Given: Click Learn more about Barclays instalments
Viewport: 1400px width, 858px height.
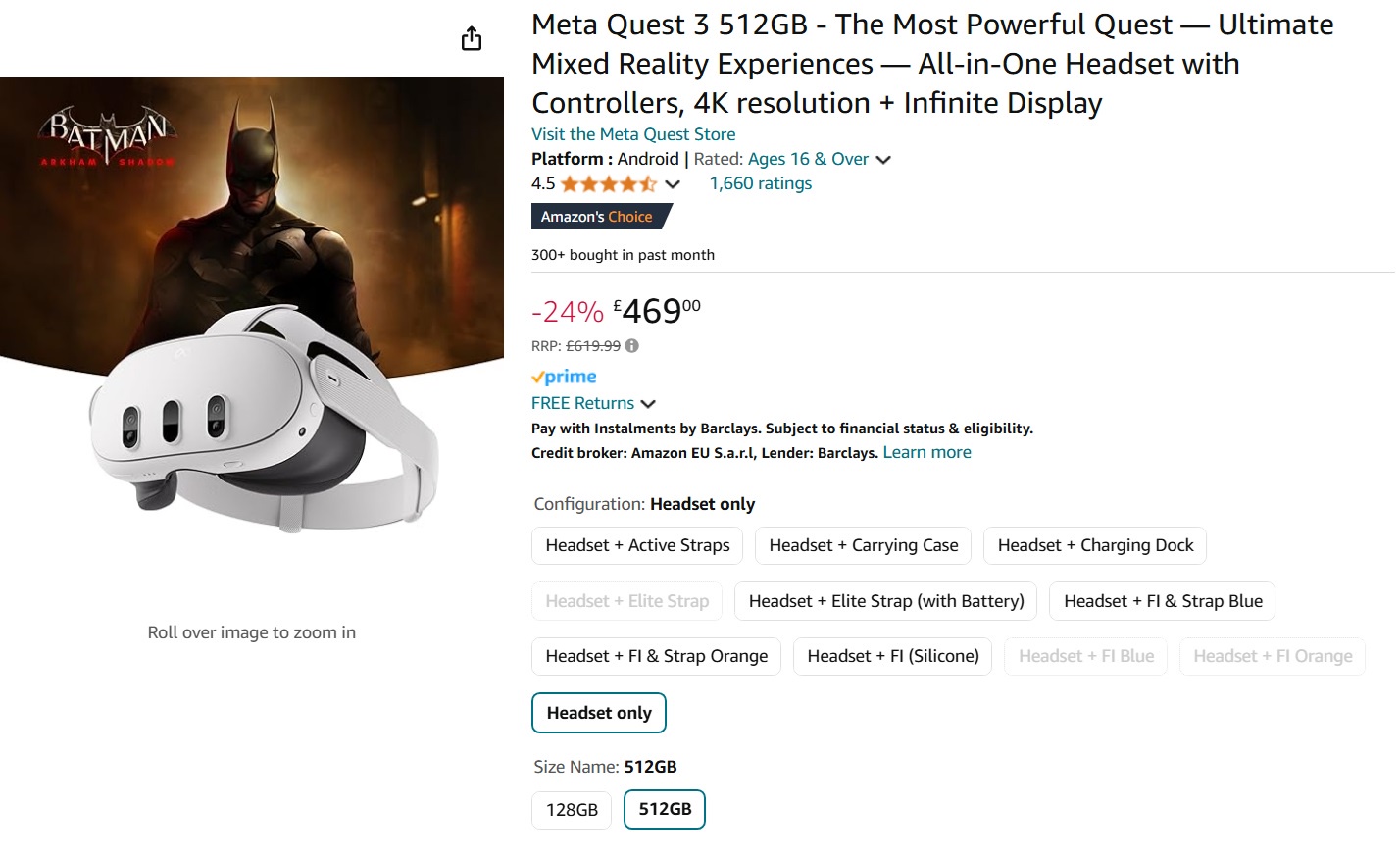Looking at the screenshot, I should tap(926, 452).
